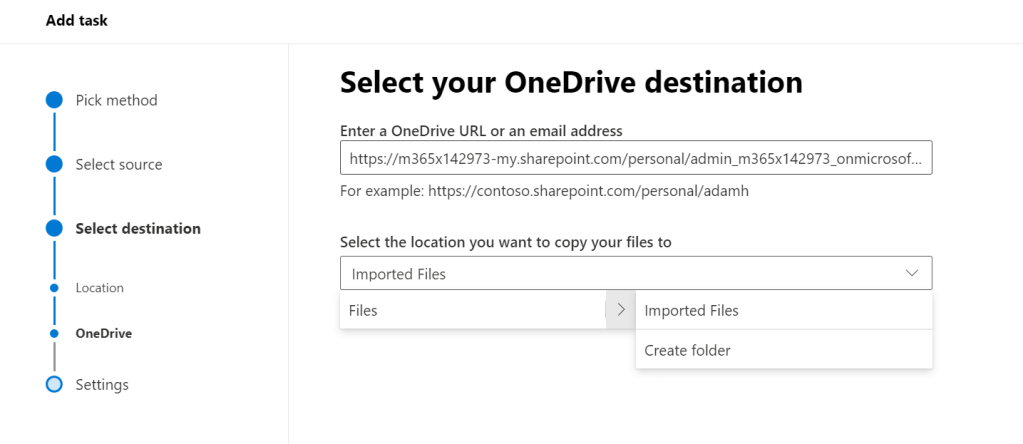The width and height of the screenshot is (1023, 444).
Task: Click the Add task header title
Action: pyautogui.click(x=77, y=20)
